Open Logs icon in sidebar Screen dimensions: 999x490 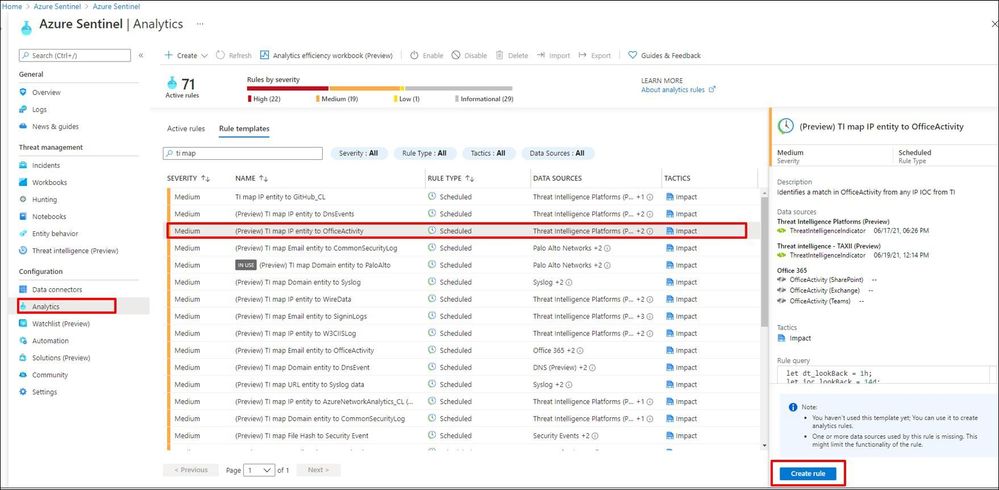[x=23, y=110]
